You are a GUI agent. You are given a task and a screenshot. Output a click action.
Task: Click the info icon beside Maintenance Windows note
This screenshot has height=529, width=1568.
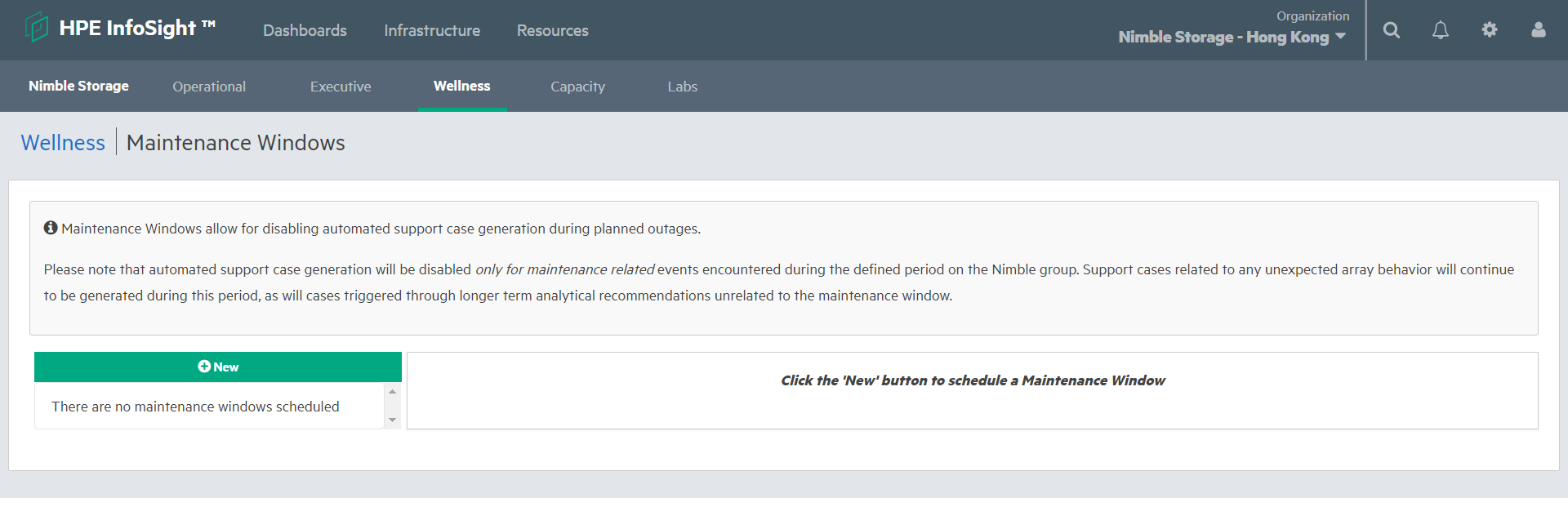point(51,228)
